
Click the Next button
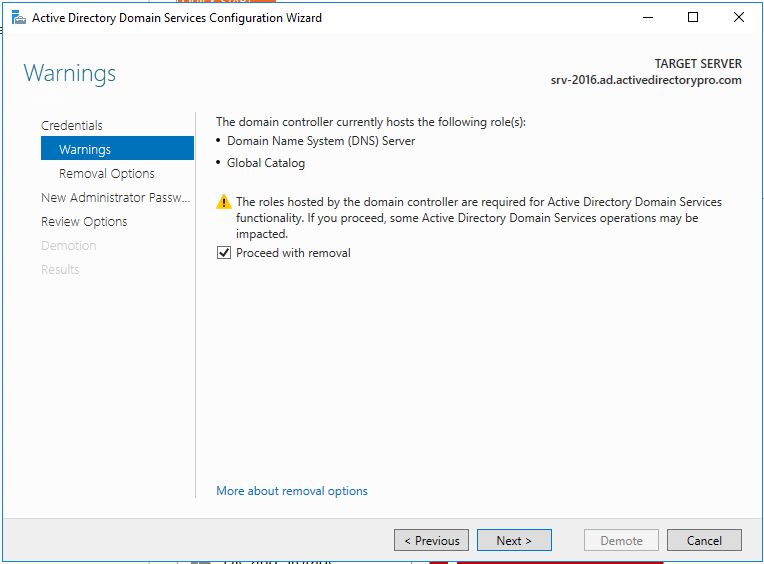tap(514, 540)
